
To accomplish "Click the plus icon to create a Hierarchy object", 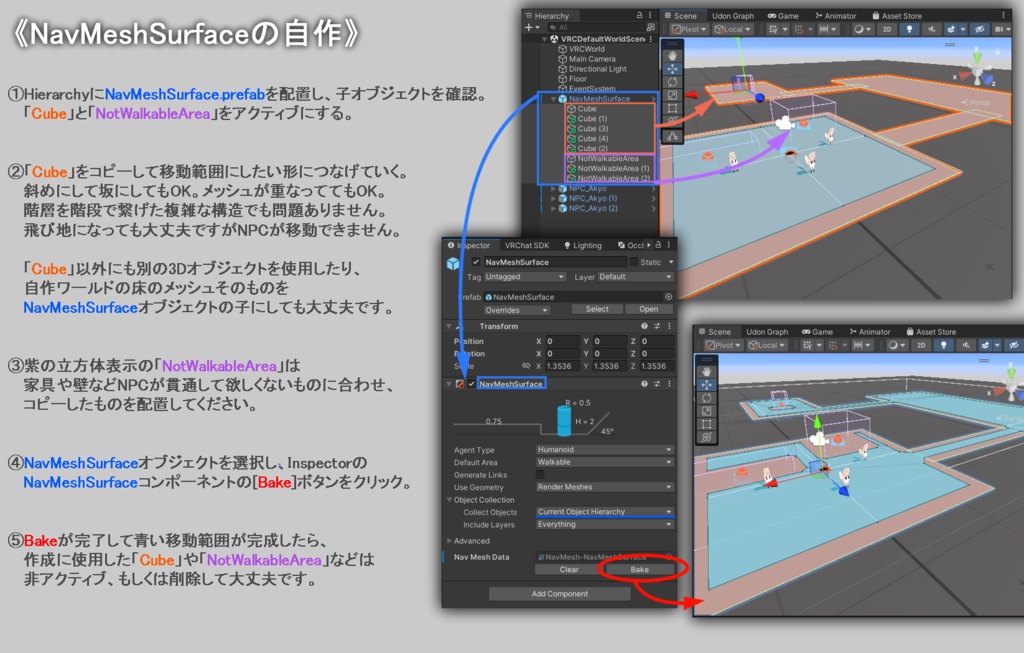I will [528, 26].
